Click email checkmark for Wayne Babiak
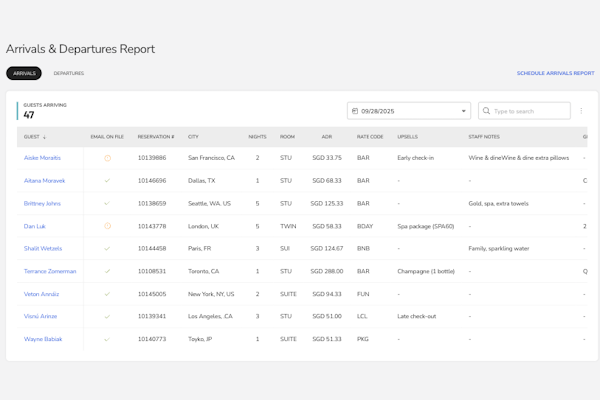Screen dimensions: 600x400 click(107, 339)
